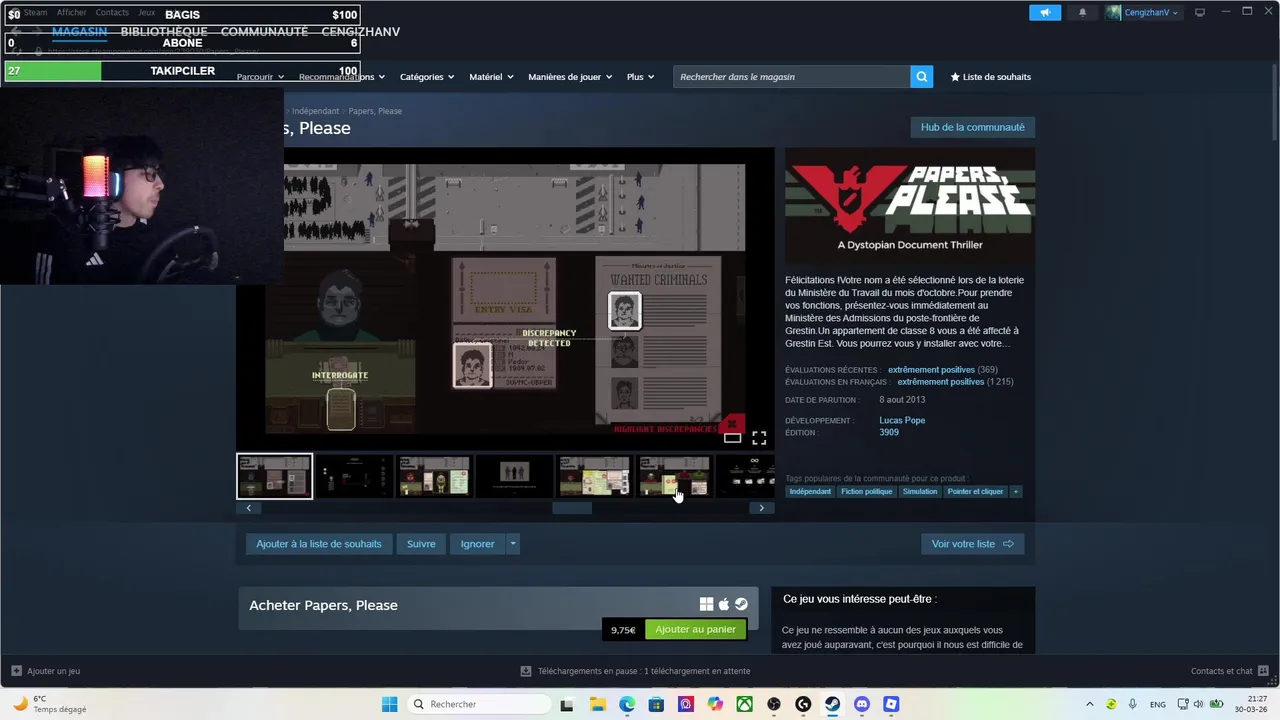Click Ajouter au panier button
Viewport: 1280px width, 720px height.
pos(695,629)
